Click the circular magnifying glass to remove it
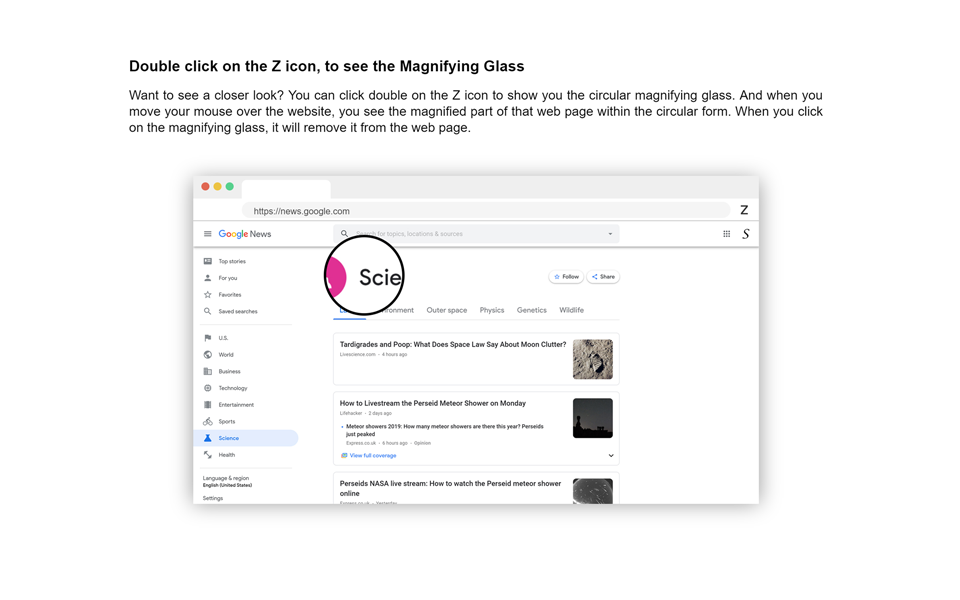The width and height of the screenshot is (960, 600). pyautogui.click(x=364, y=276)
